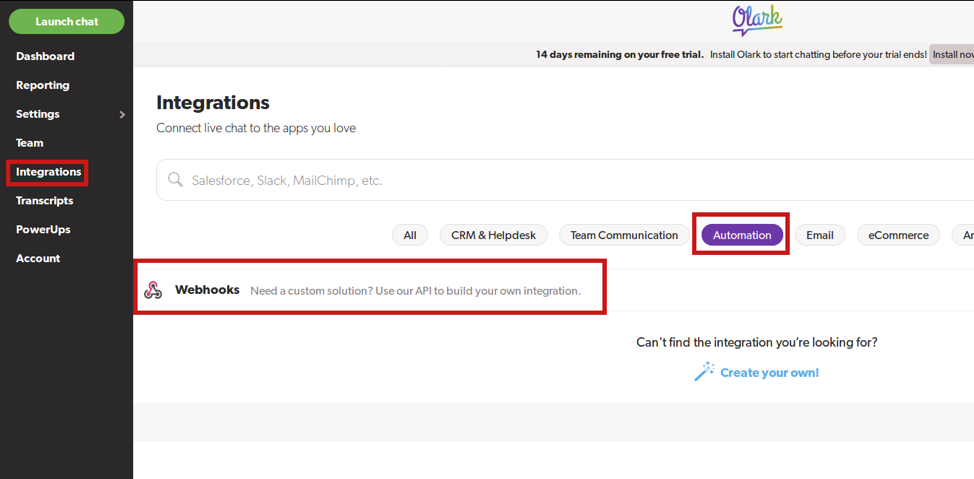Filter by CRM & Helpdesk
The height and width of the screenshot is (479, 974).
pos(494,235)
